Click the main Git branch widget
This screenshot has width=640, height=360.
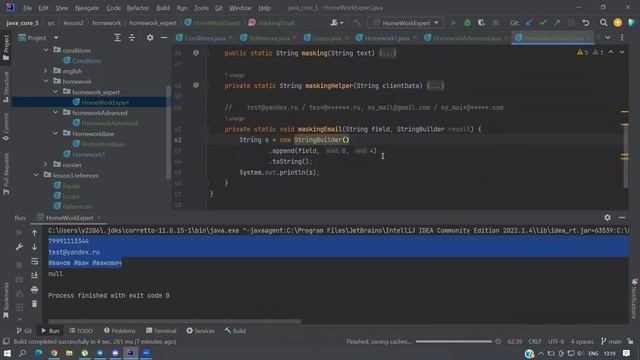611,341
